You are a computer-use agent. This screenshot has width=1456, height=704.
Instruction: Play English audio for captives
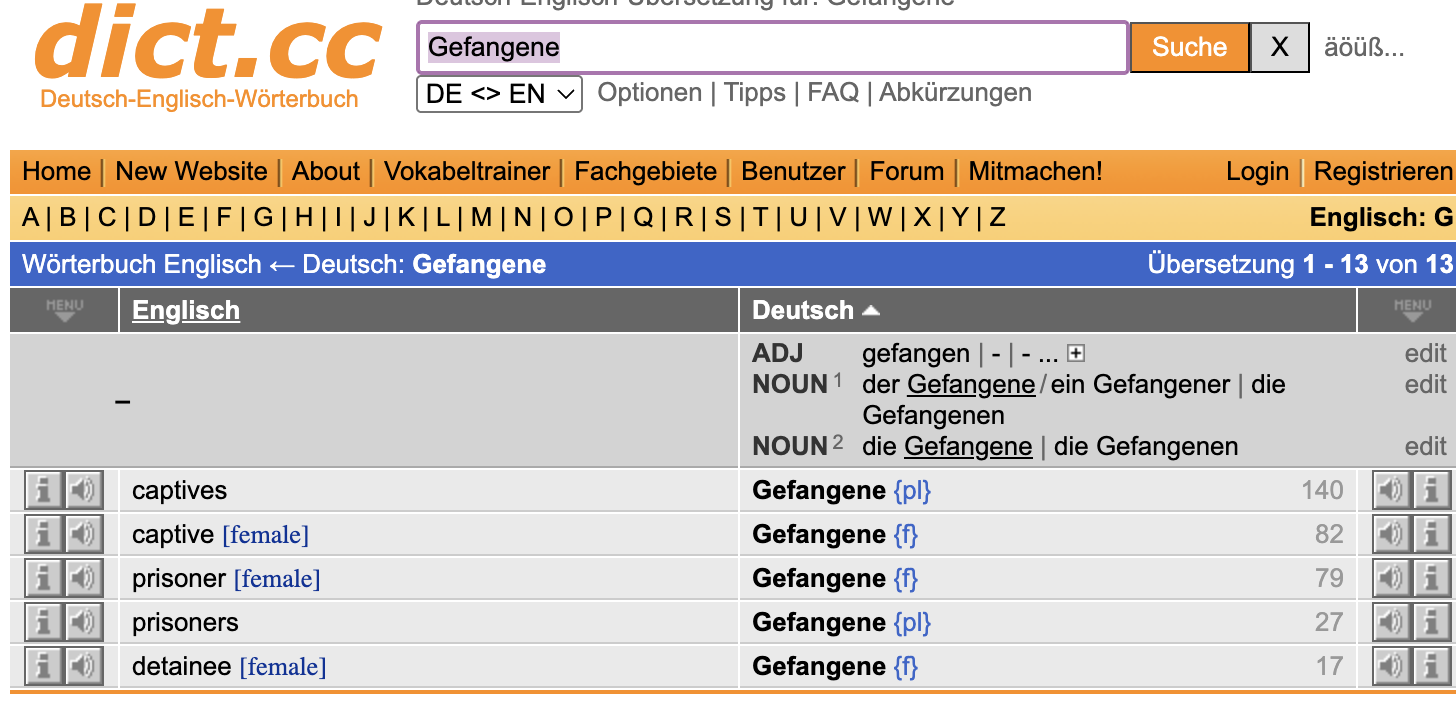click(85, 490)
